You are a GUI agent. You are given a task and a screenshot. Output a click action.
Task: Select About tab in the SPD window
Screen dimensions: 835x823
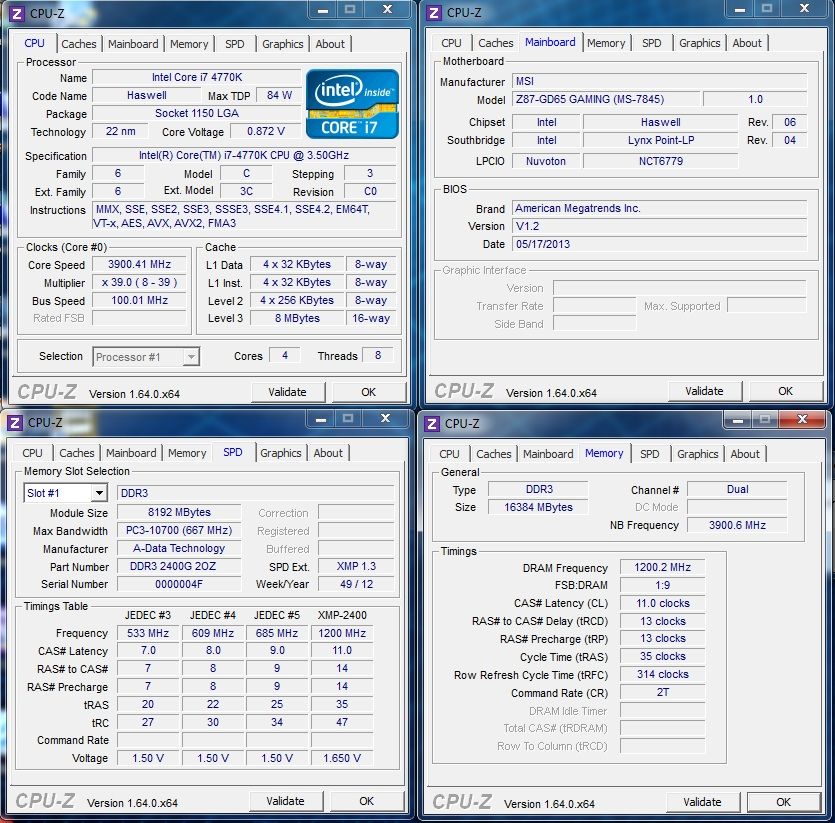click(x=328, y=453)
